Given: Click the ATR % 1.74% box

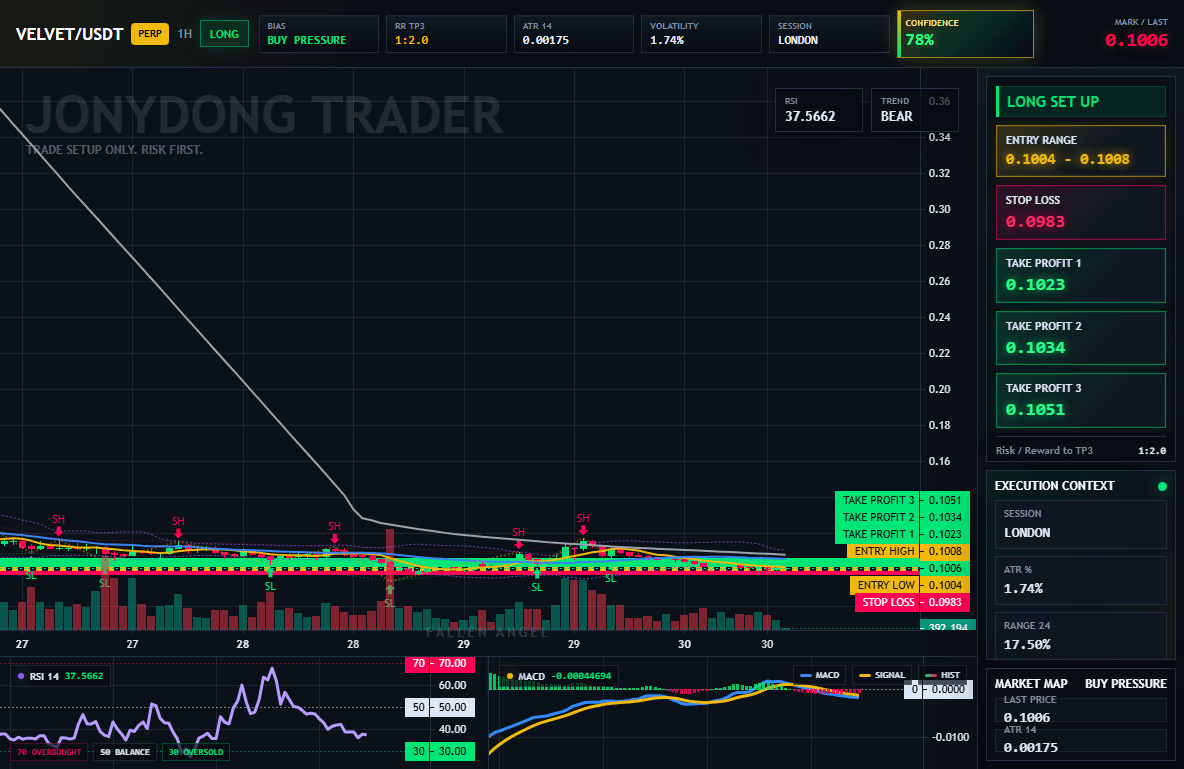Looking at the screenshot, I should pyautogui.click(x=1081, y=580).
